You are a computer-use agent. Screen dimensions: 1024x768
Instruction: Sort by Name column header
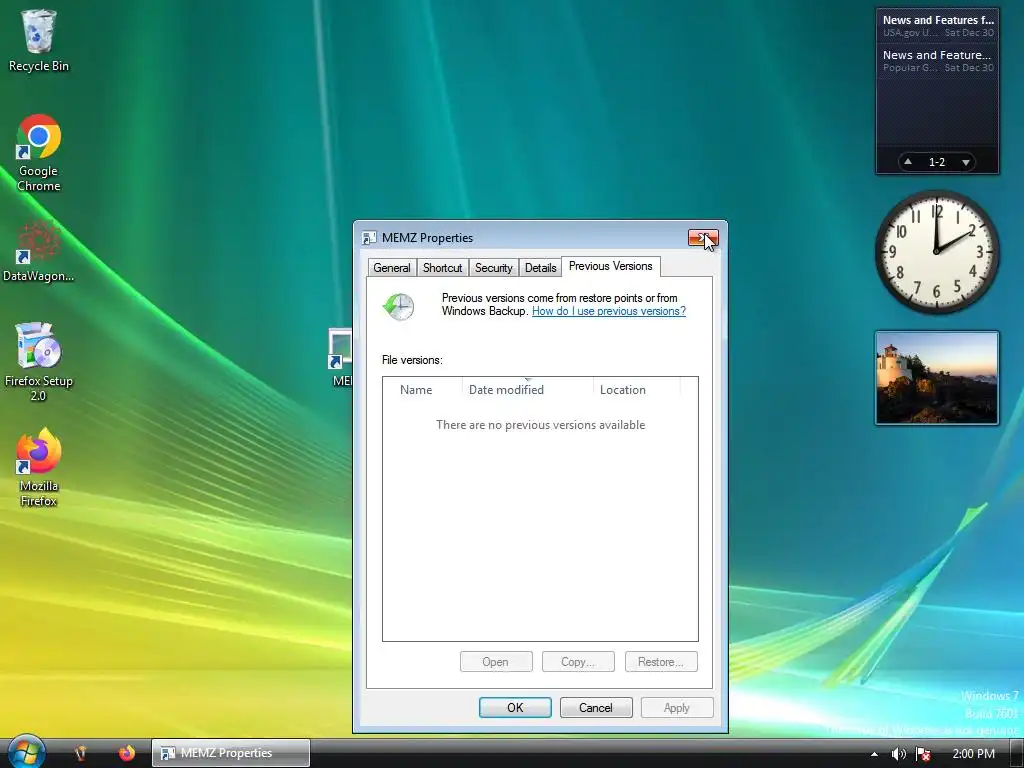[422, 389]
